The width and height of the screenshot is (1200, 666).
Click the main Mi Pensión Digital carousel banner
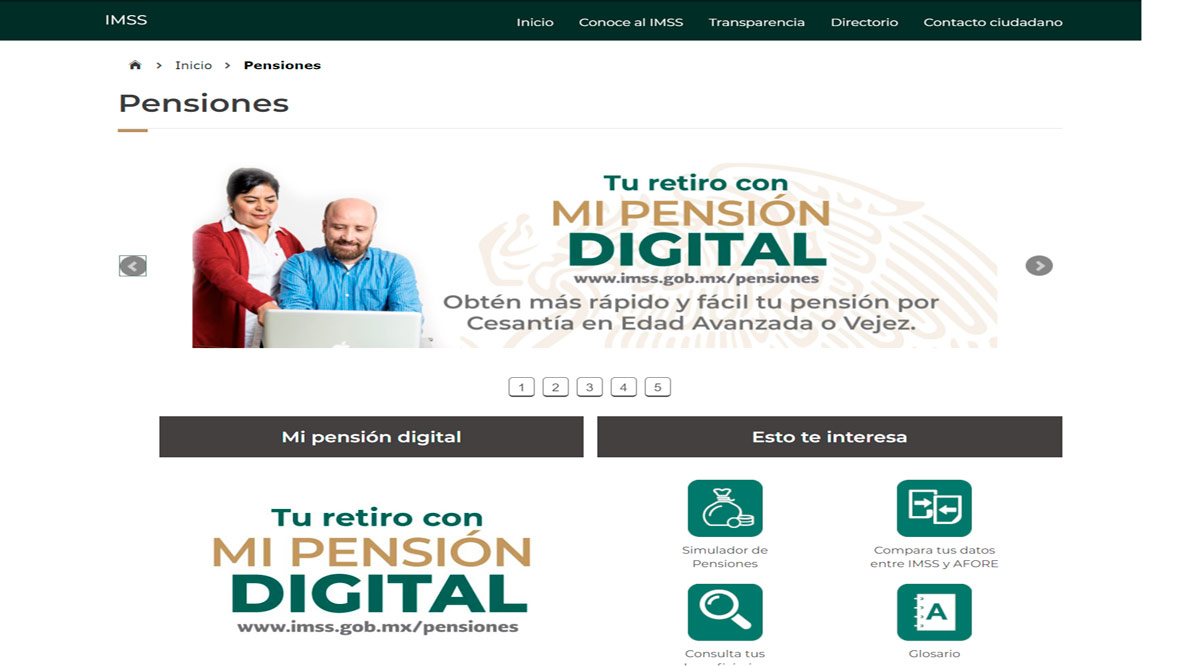(594, 257)
